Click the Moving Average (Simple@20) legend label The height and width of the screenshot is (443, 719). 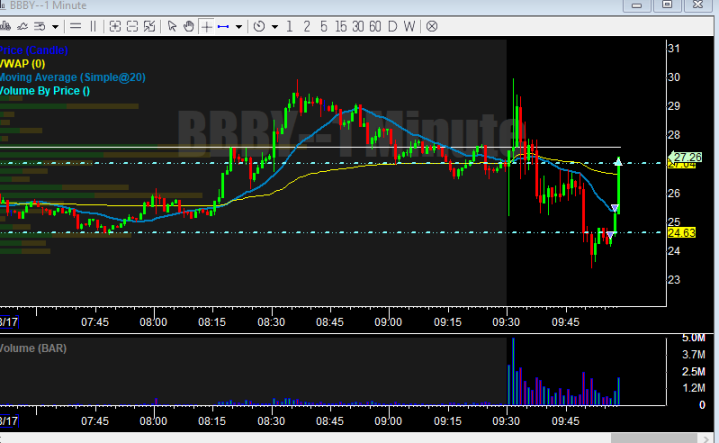click(72, 78)
